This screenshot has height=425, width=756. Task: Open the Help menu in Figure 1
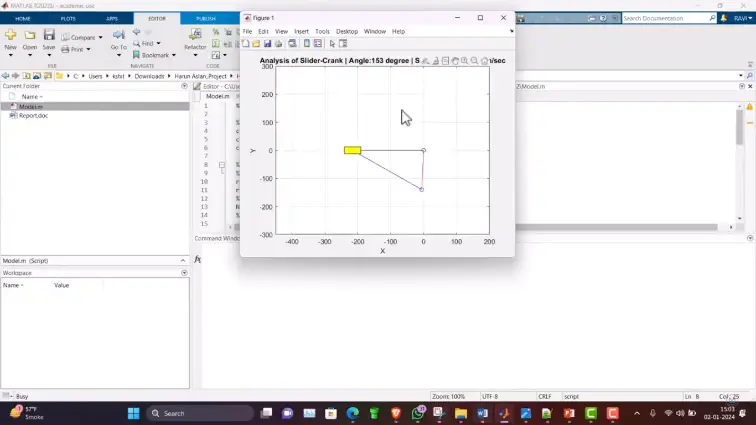pos(398,31)
